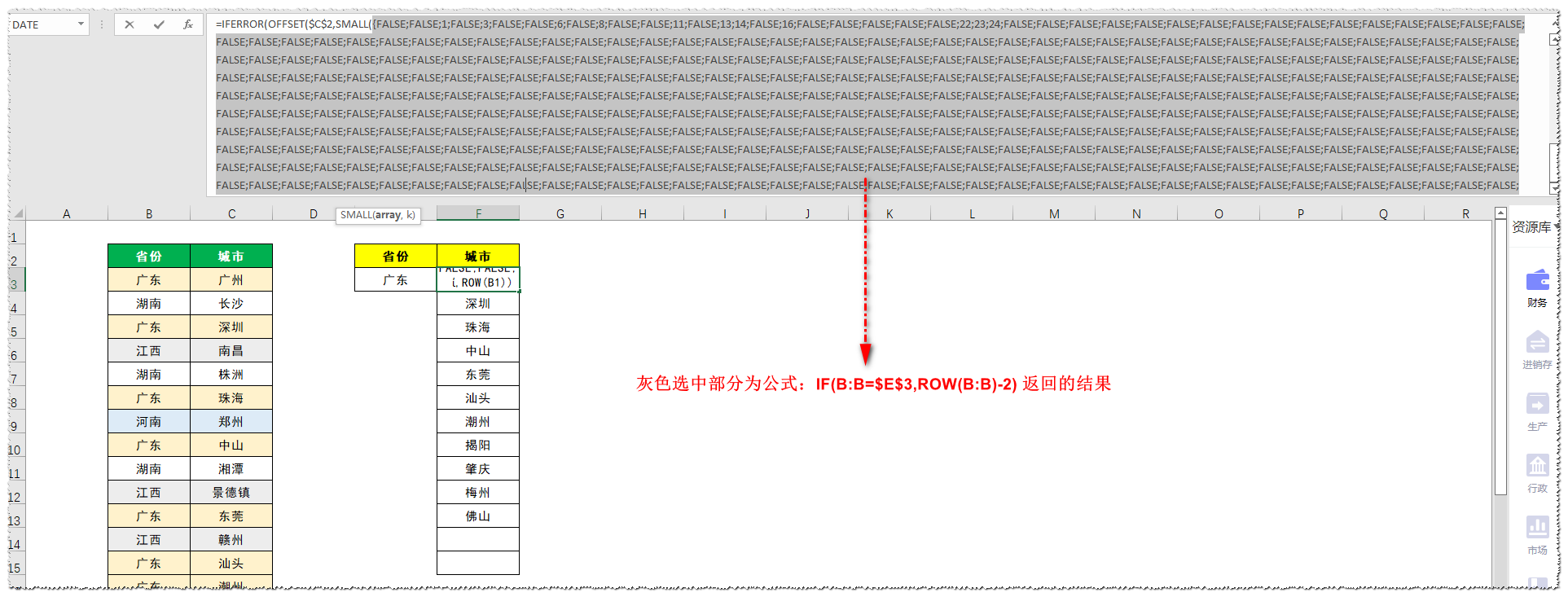The height and width of the screenshot is (597, 1568).
Task: Select the 广州 cell
Action: tap(231, 279)
